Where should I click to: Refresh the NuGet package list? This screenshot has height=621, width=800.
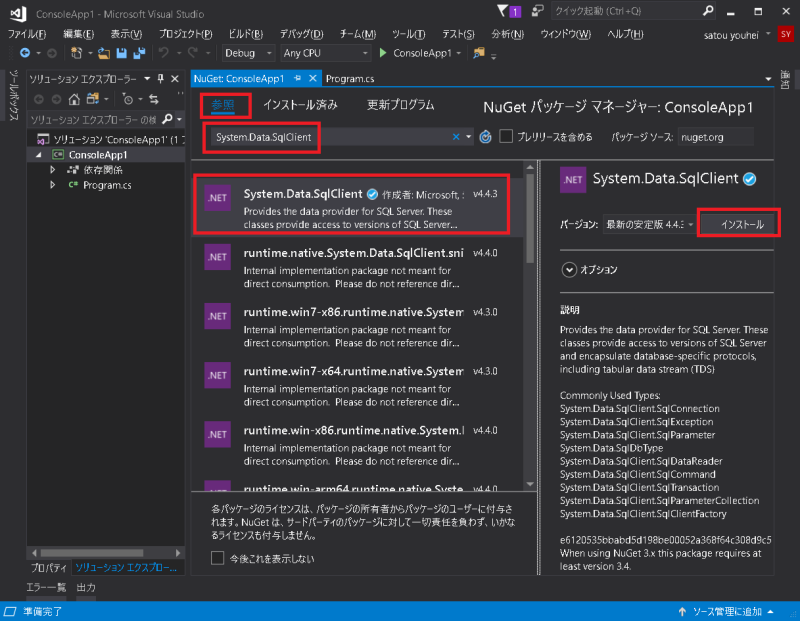(485, 137)
